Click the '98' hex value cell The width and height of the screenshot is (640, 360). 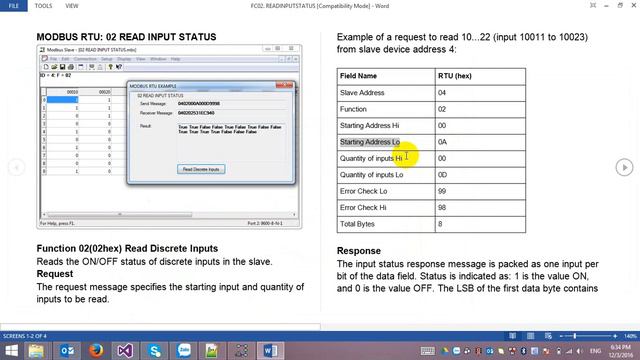pyautogui.click(x=480, y=207)
